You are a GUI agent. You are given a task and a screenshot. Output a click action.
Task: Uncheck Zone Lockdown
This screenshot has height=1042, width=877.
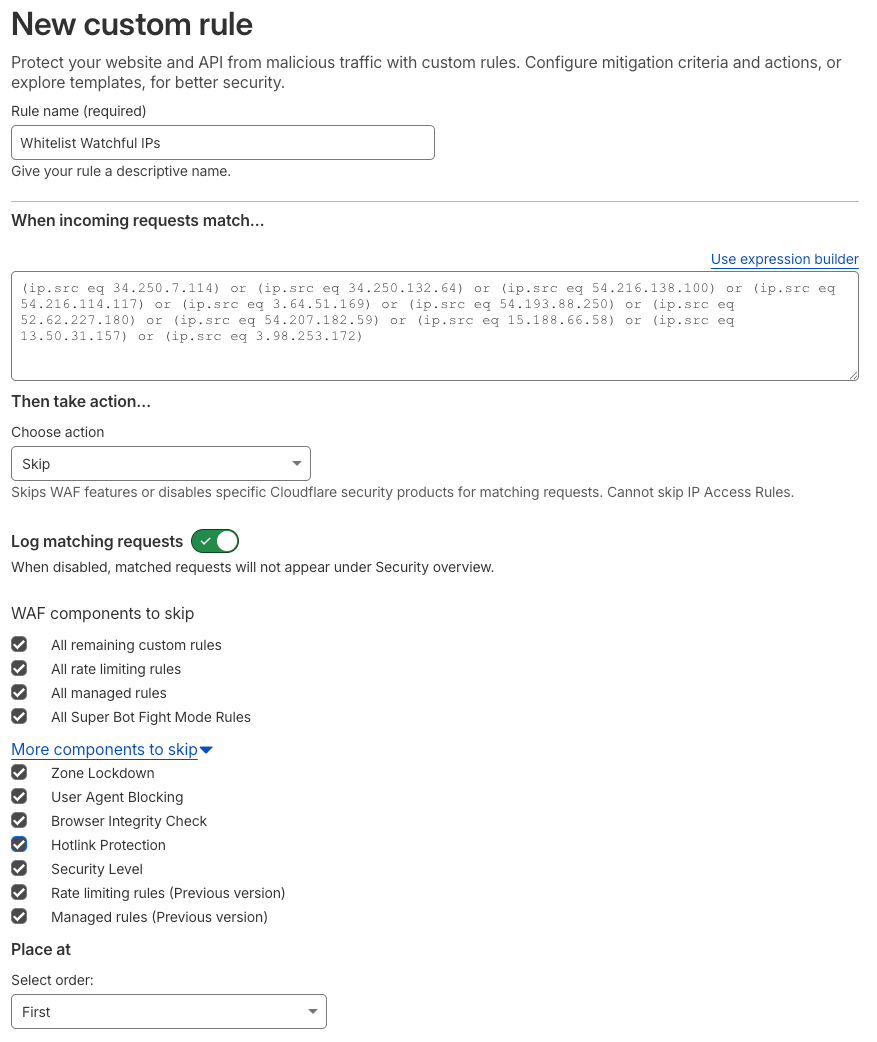click(19, 772)
